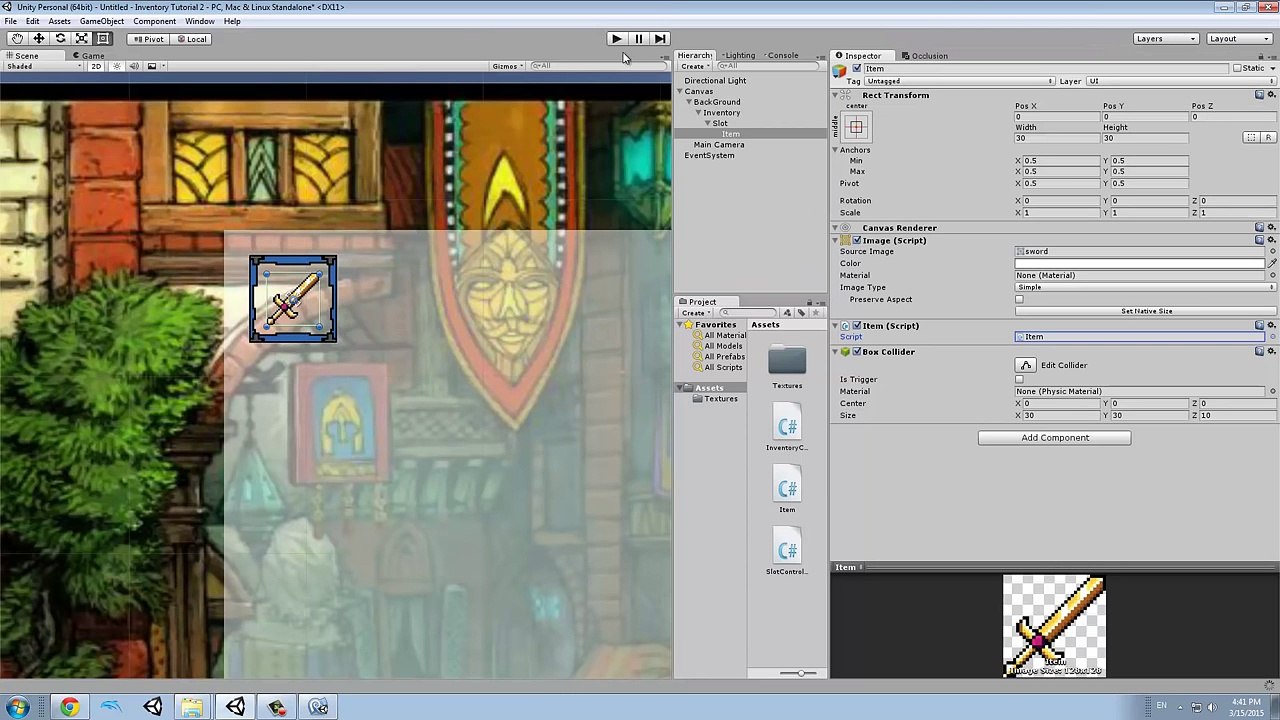Enable the Is Trigger checkbox
The height and width of the screenshot is (720, 1280).
[1019, 380]
